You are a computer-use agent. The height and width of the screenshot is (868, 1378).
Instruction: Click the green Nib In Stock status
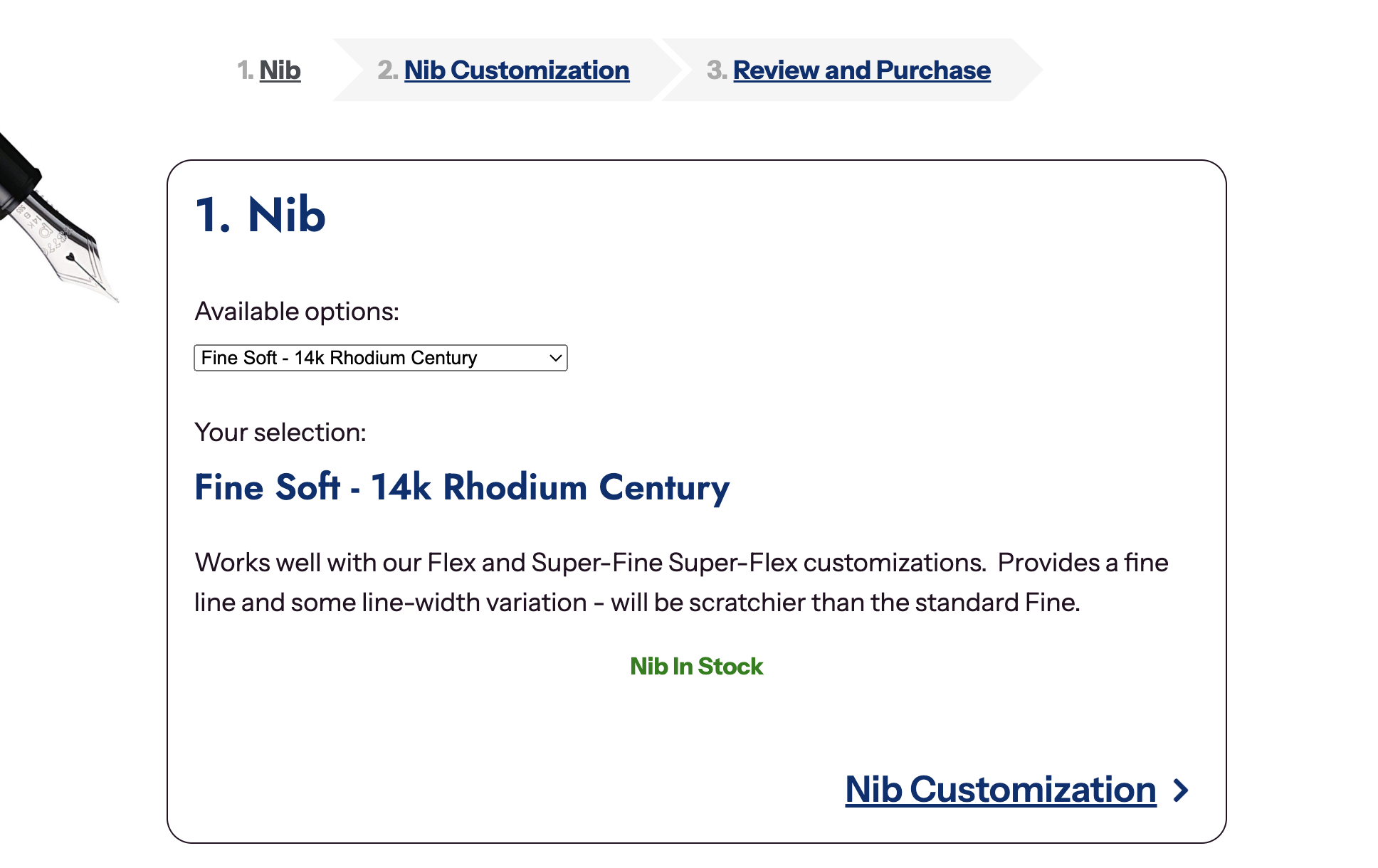click(x=696, y=667)
